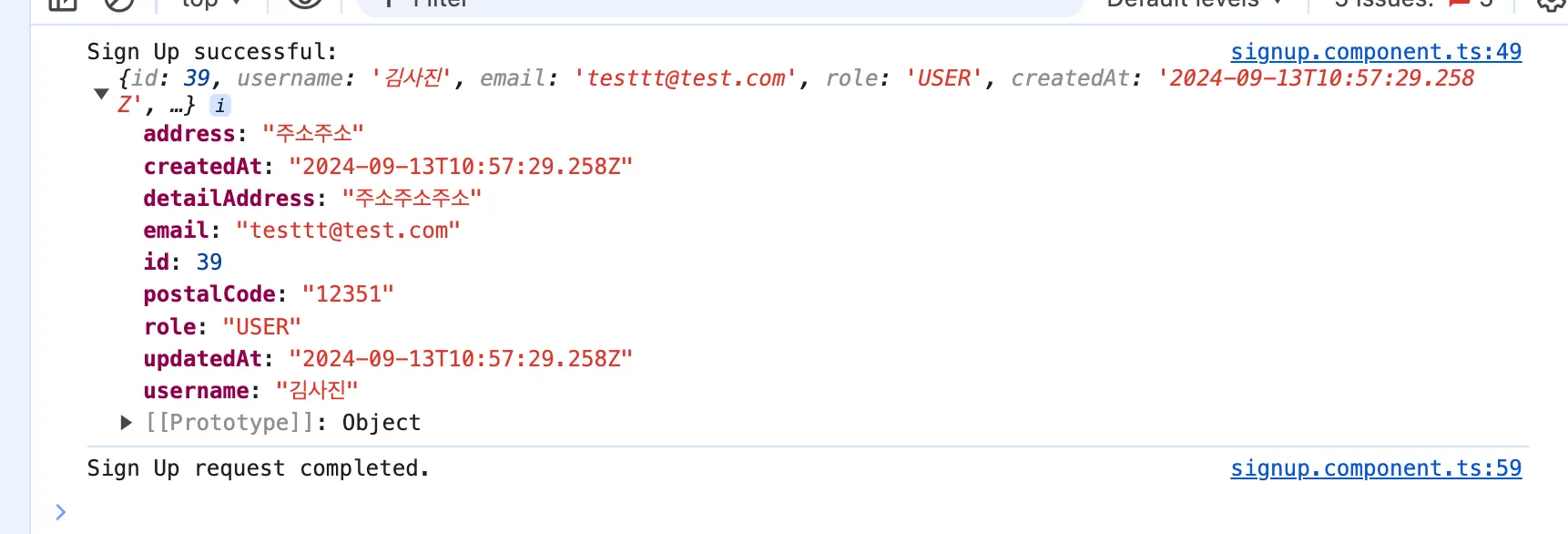
Task: Select the detailAddress property row
Action: tap(229, 199)
